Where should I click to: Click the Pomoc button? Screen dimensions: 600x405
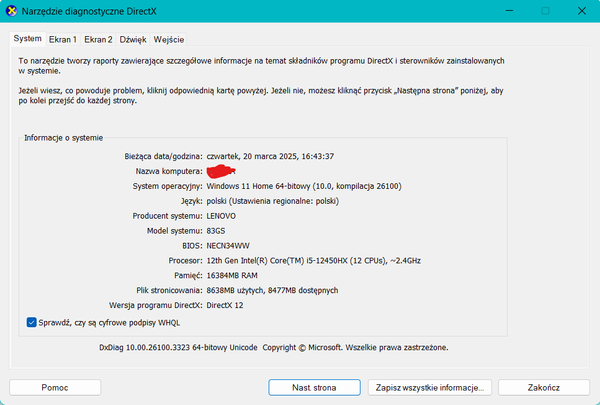55,386
